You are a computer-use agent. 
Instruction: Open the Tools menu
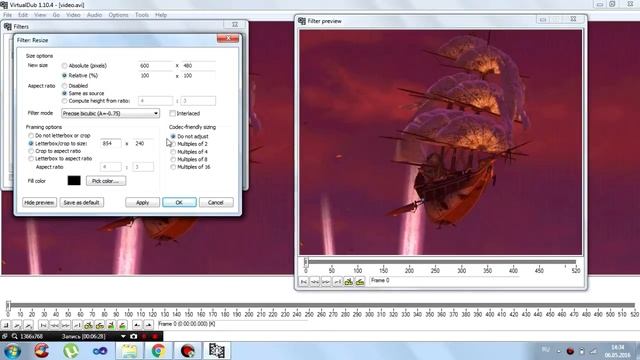(x=142, y=15)
